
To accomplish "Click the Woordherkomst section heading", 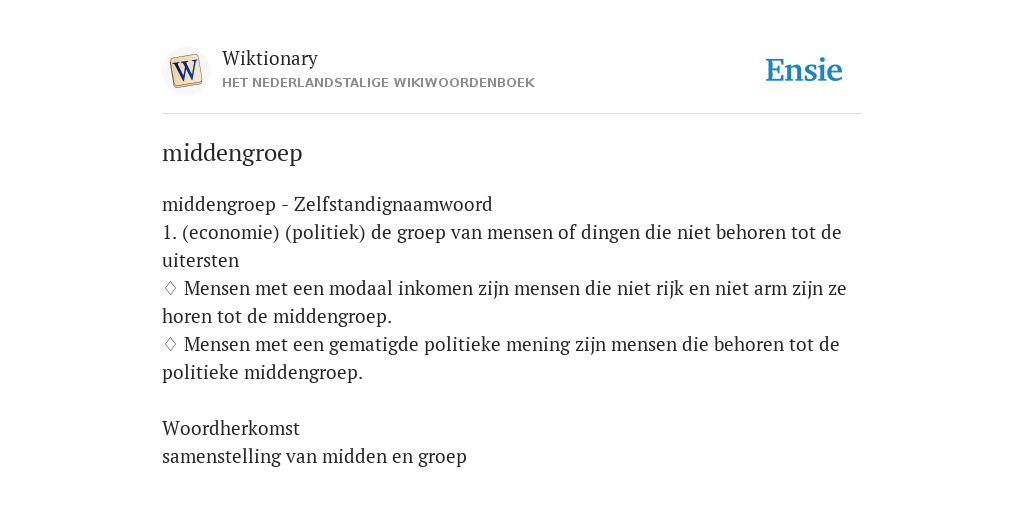I will pos(231,428).
